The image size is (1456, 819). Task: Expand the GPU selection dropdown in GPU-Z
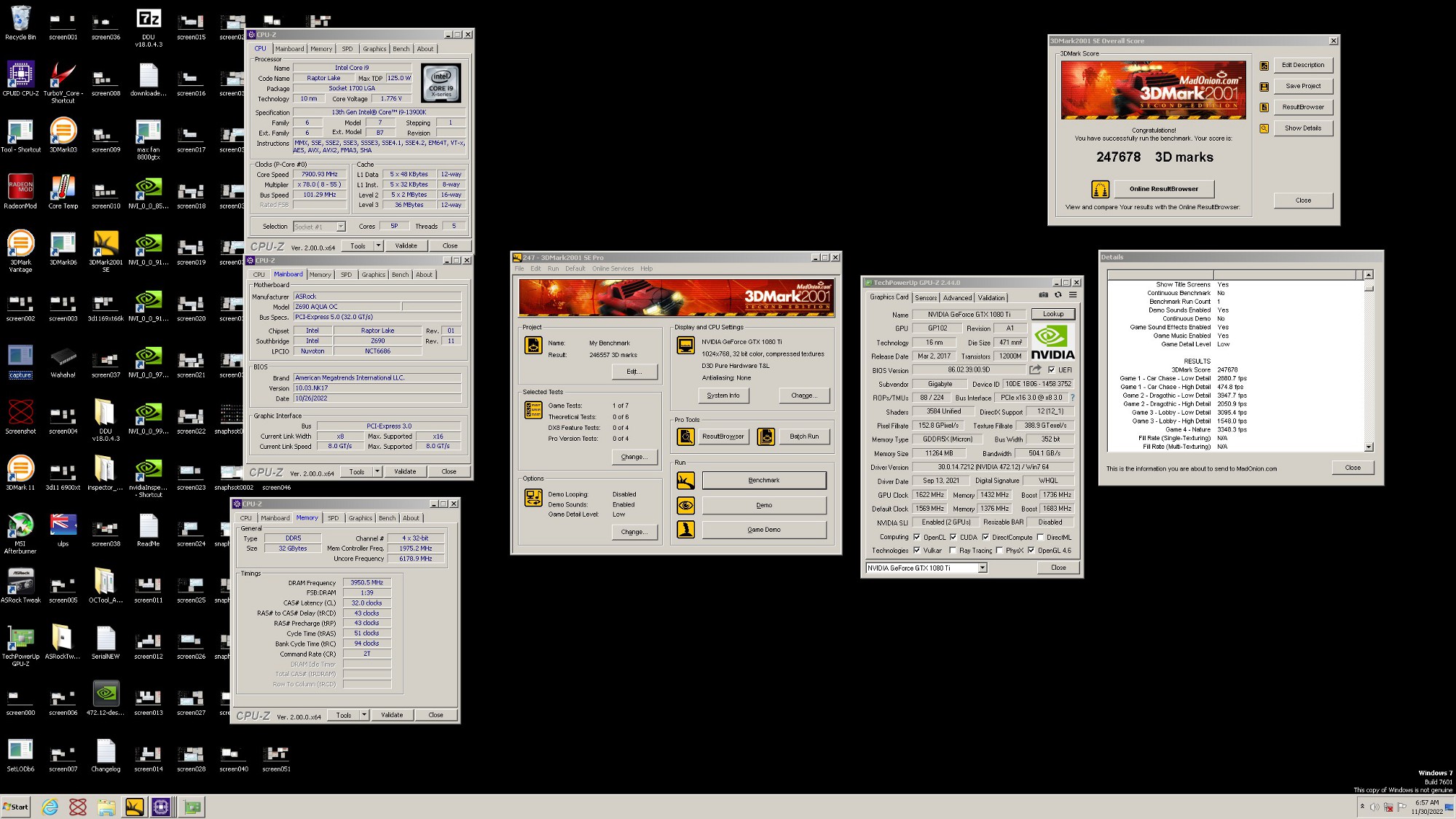click(982, 568)
